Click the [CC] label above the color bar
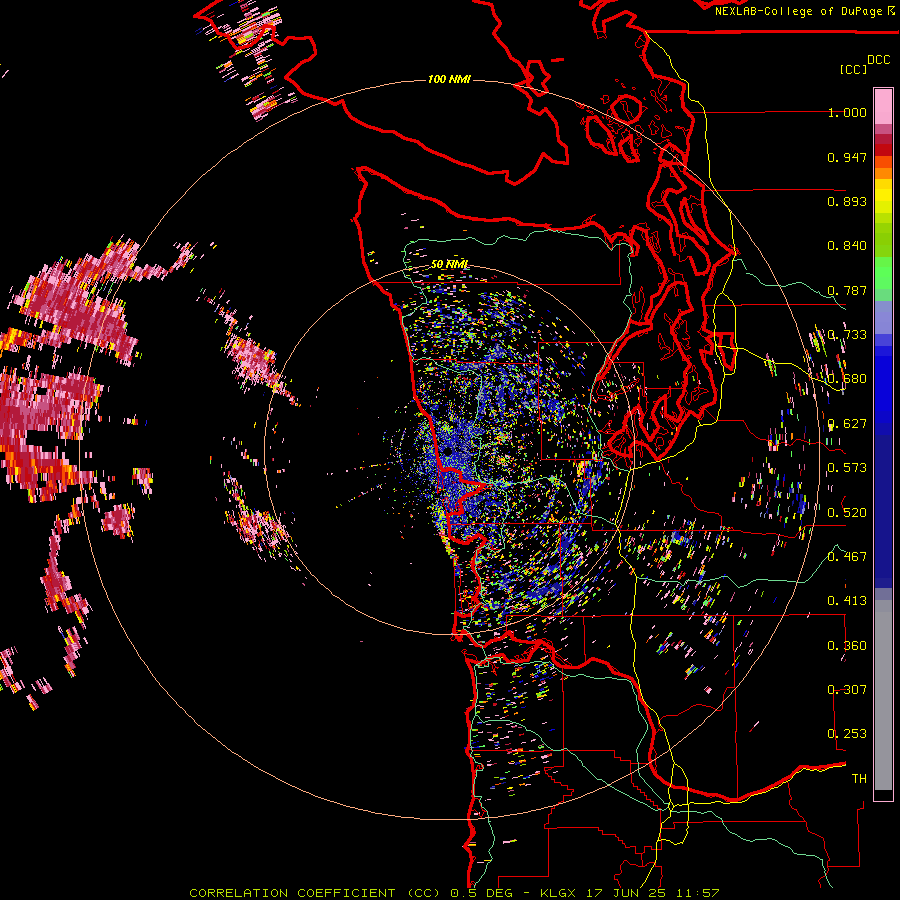This screenshot has width=900, height=900. (853, 69)
